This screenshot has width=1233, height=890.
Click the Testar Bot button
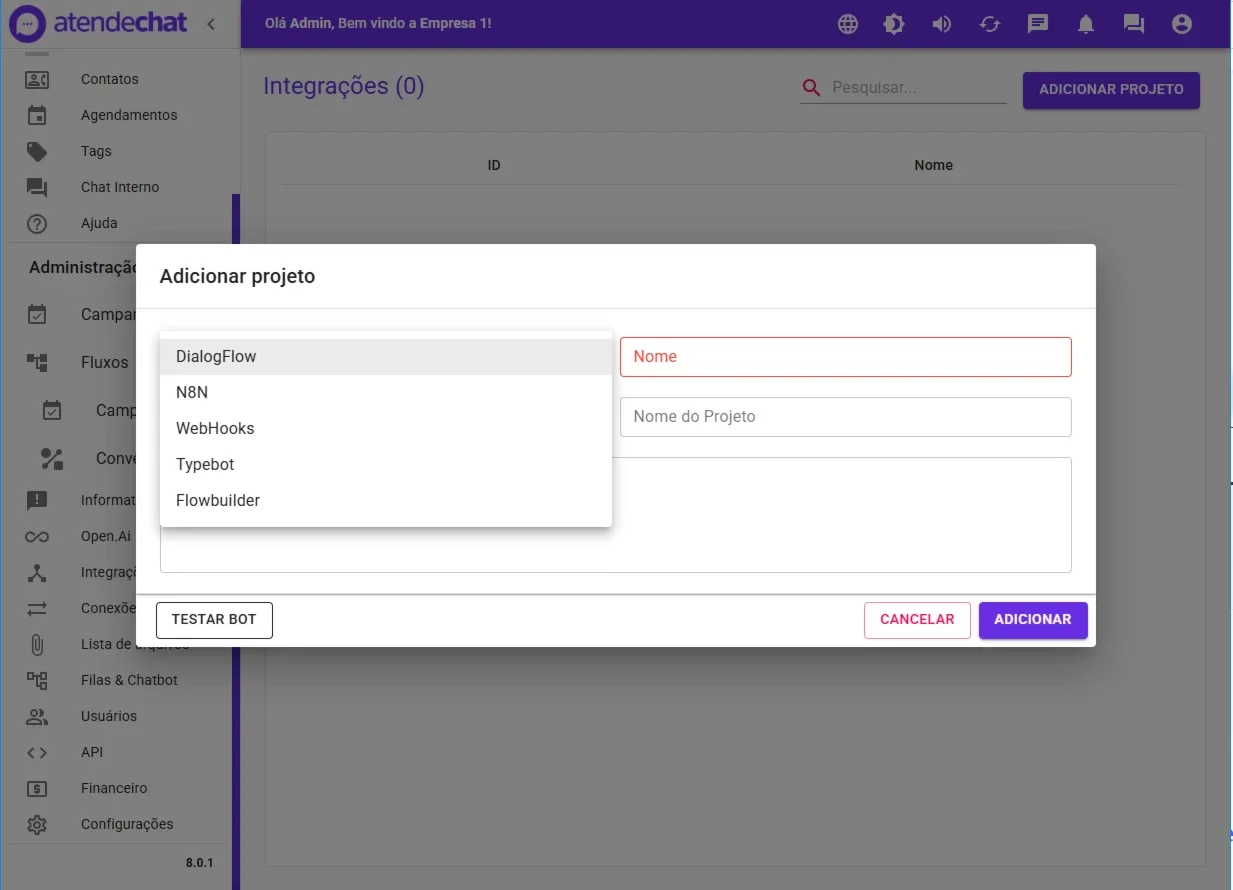(214, 620)
